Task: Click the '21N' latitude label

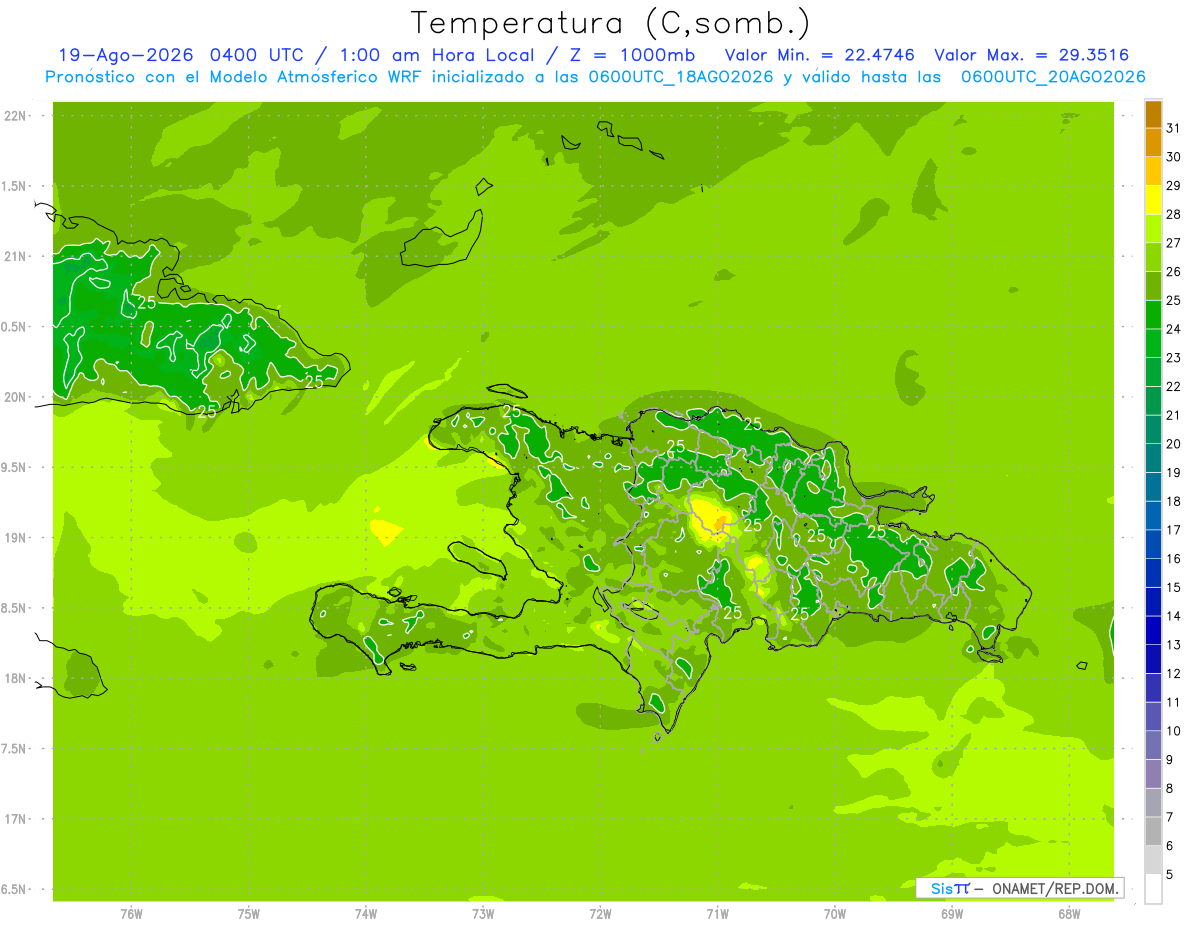Action: pyautogui.click(x=15, y=256)
